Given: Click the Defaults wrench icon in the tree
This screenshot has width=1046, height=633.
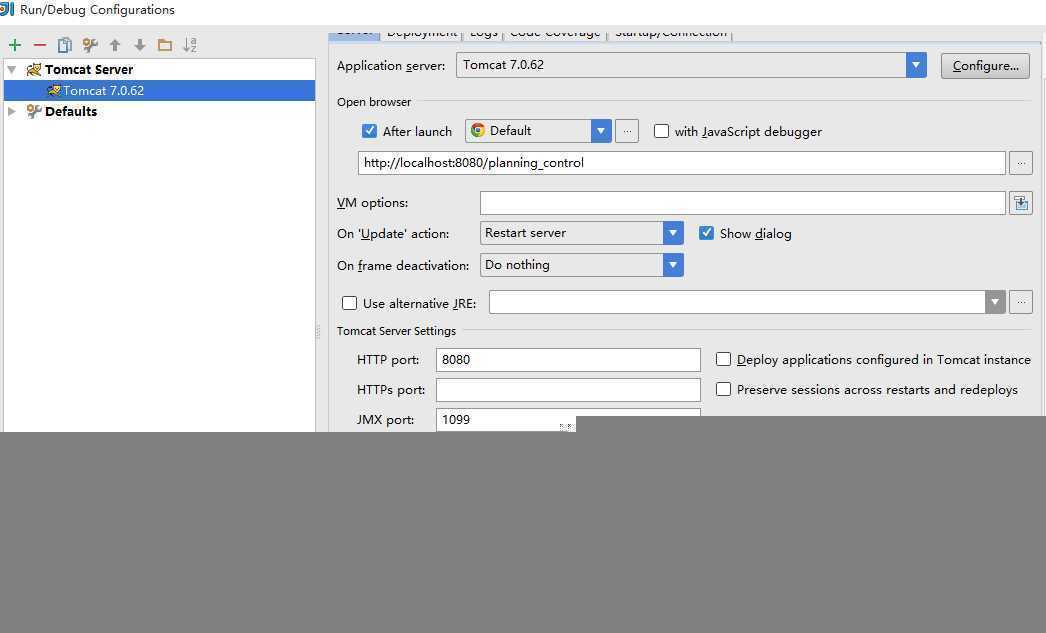Looking at the screenshot, I should point(33,111).
